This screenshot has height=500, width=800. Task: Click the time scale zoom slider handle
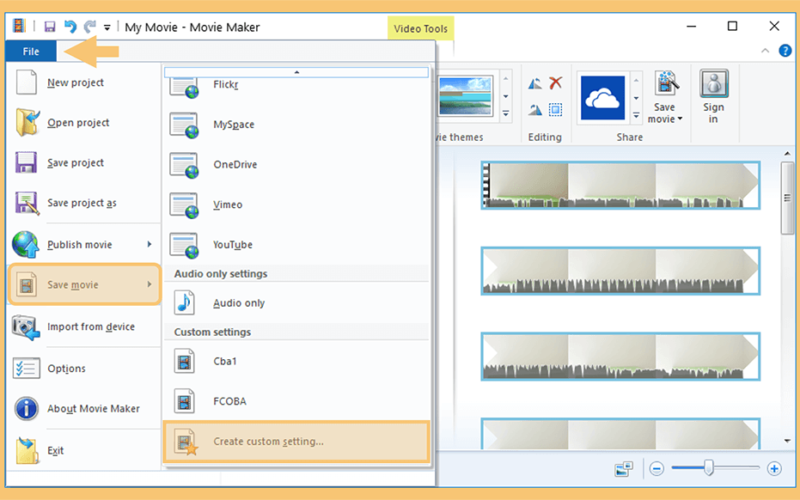point(709,468)
